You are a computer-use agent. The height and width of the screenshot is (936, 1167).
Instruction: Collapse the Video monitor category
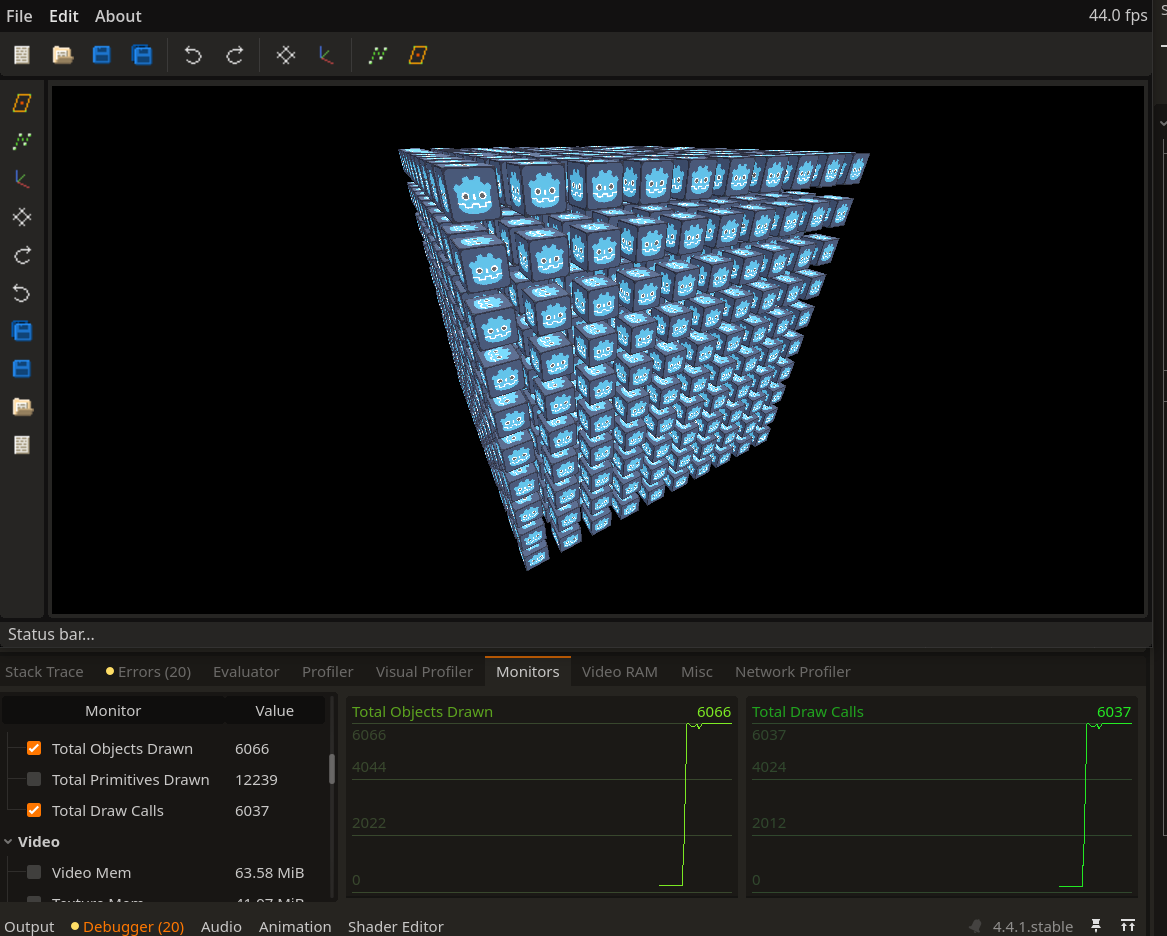pos(10,842)
